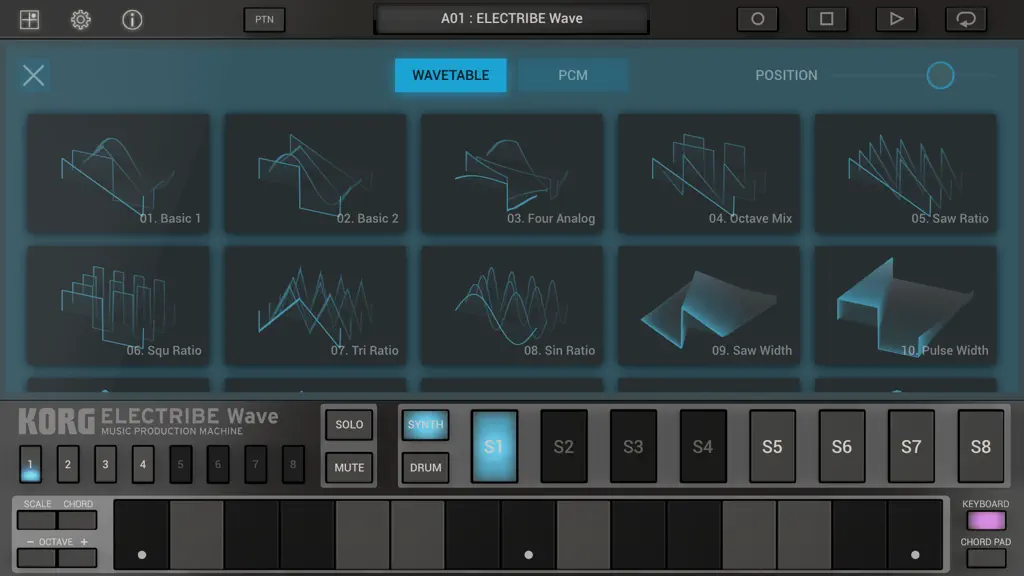
Task: Choose the 09. Saw Width wavetable thumbnail
Action: (709, 305)
